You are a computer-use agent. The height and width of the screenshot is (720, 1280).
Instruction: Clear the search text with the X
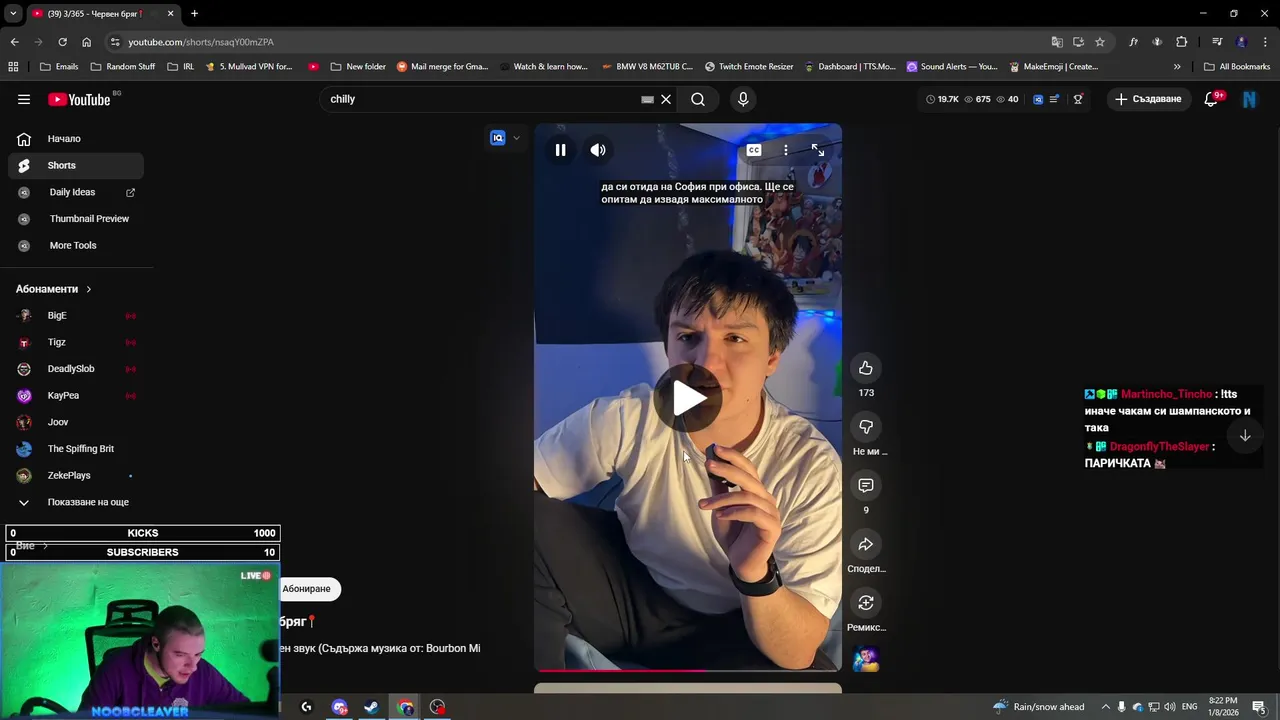666,99
